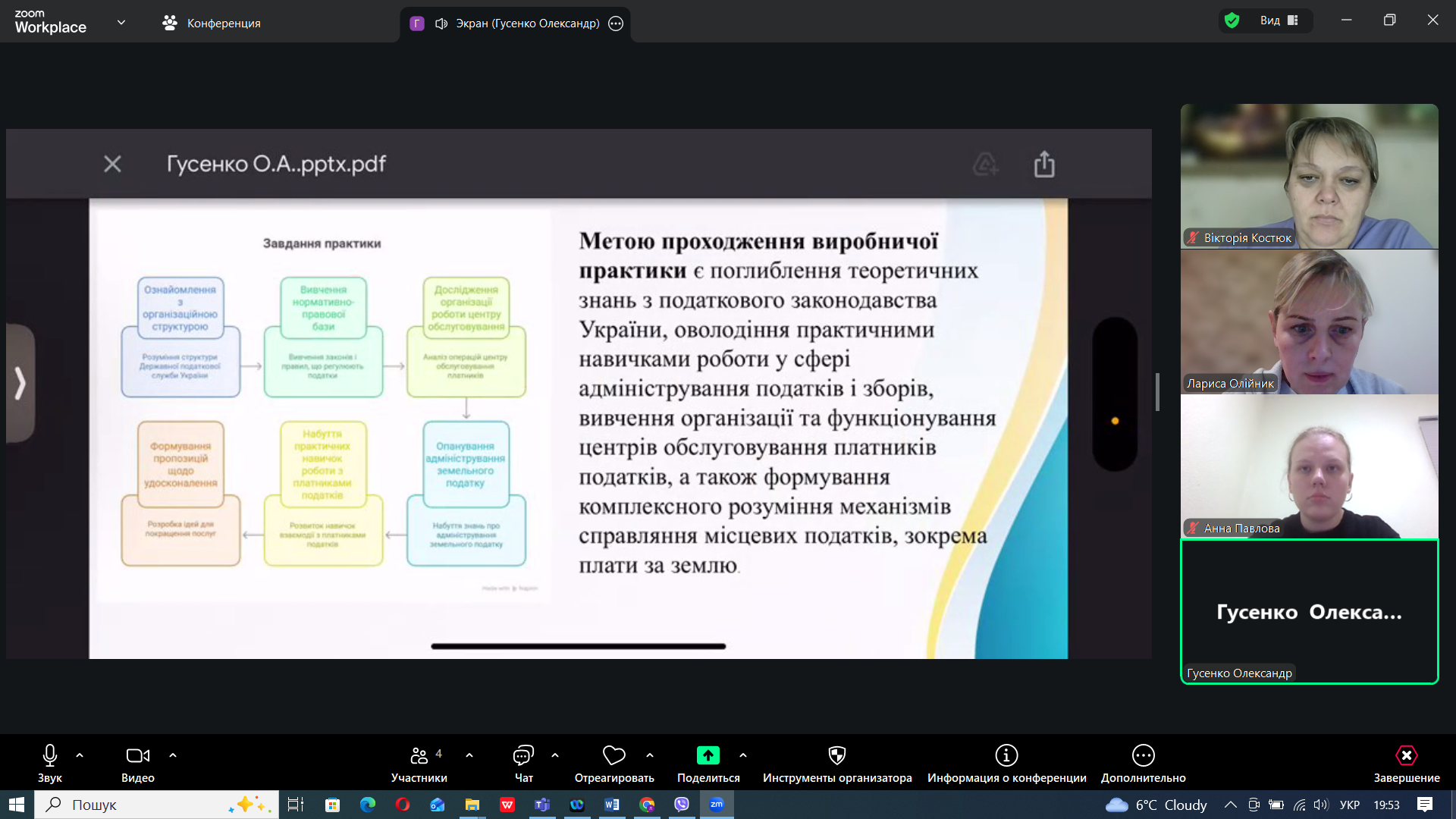This screenshot has width=1456, height=819.
Task: Open the Вид view layout button
Action: tap(1279, 20)
